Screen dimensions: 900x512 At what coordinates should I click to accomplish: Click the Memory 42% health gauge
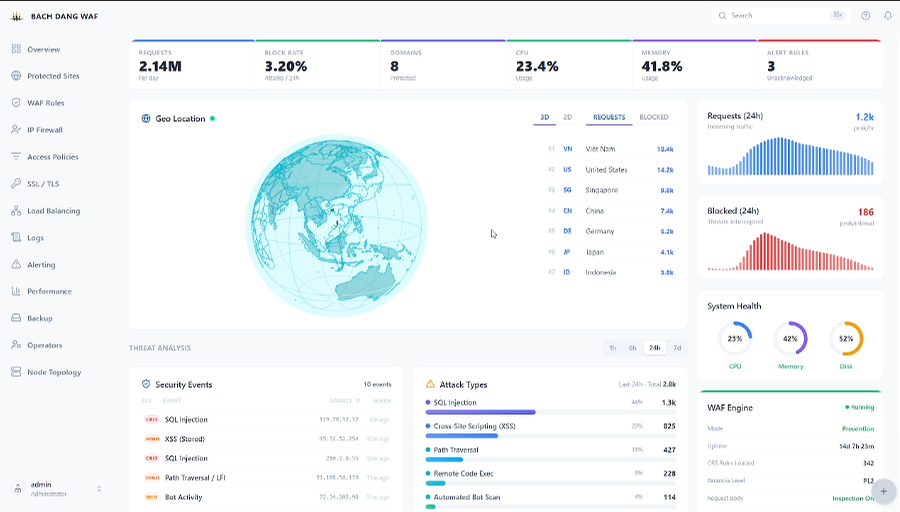pyautogui.click(x=790, y=339)
